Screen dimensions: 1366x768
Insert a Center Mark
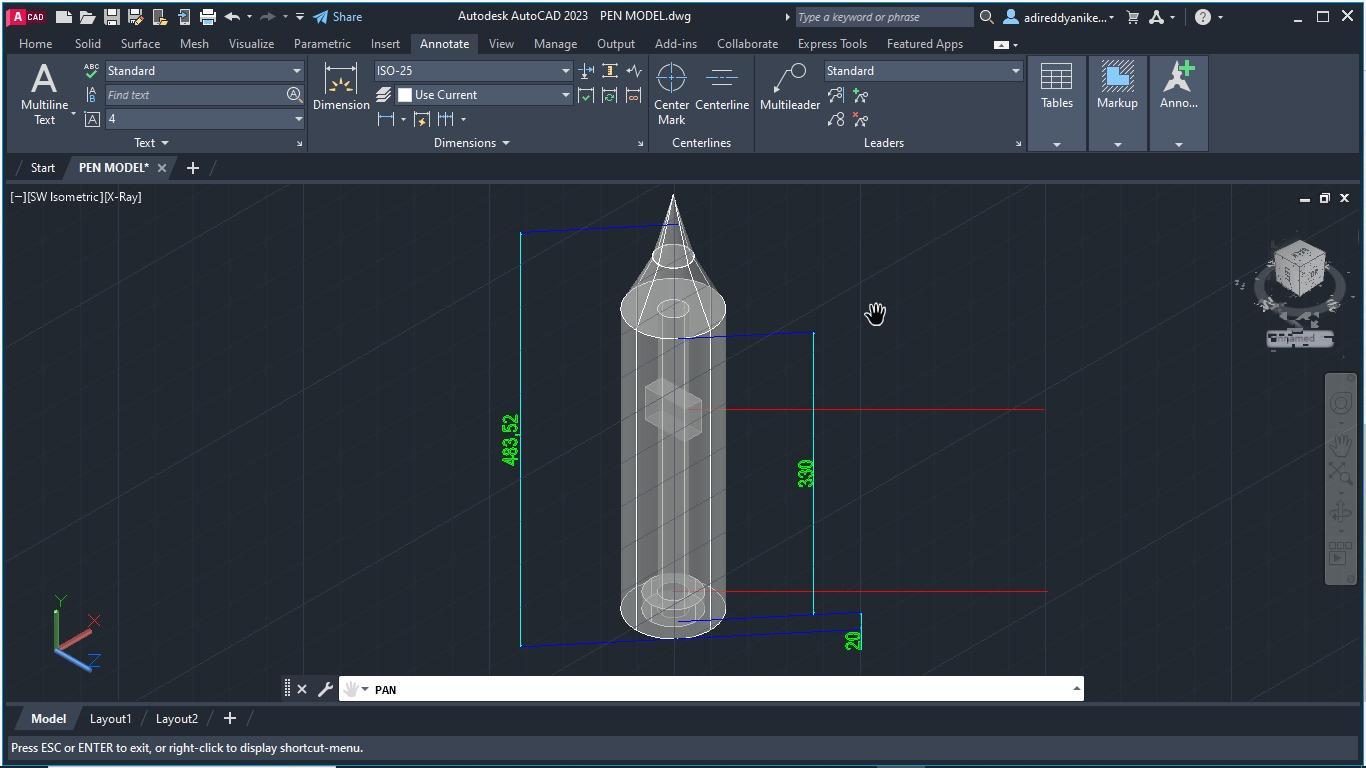[x=671, y=93]
